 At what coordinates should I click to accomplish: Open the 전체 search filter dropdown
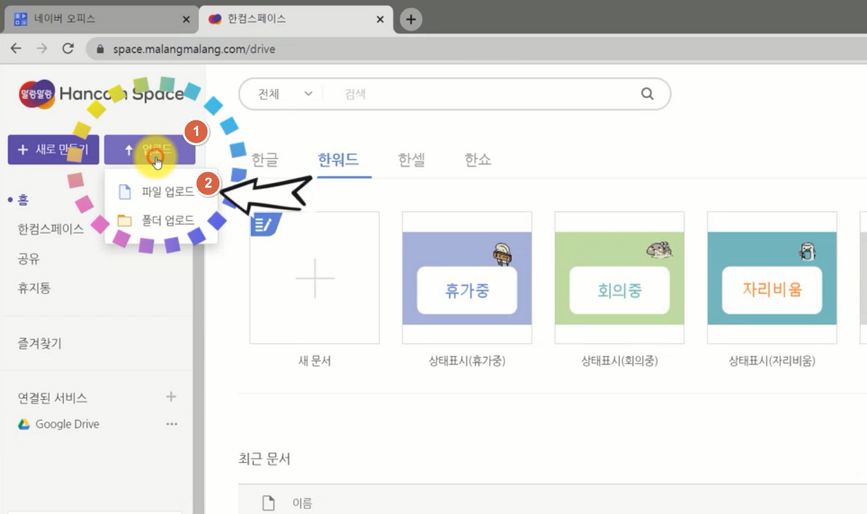point(285,94)
